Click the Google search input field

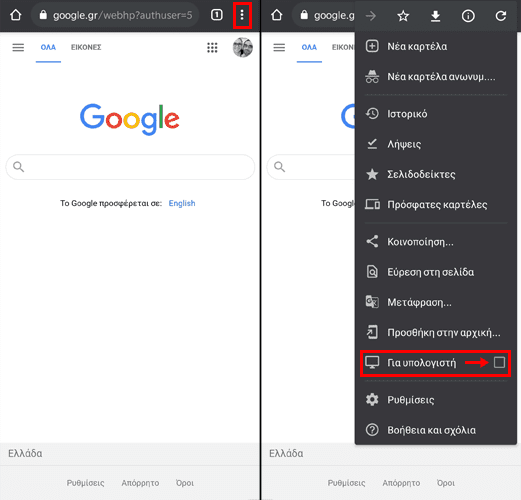130,167
